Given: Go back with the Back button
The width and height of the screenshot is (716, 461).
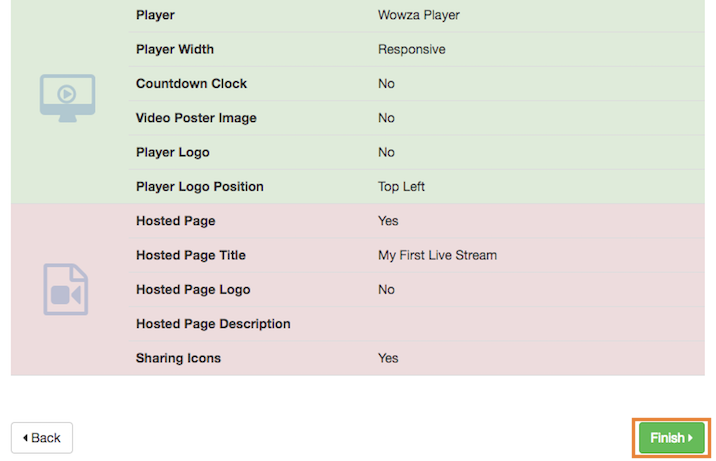Looking at the screenshot, I should 42,438.
